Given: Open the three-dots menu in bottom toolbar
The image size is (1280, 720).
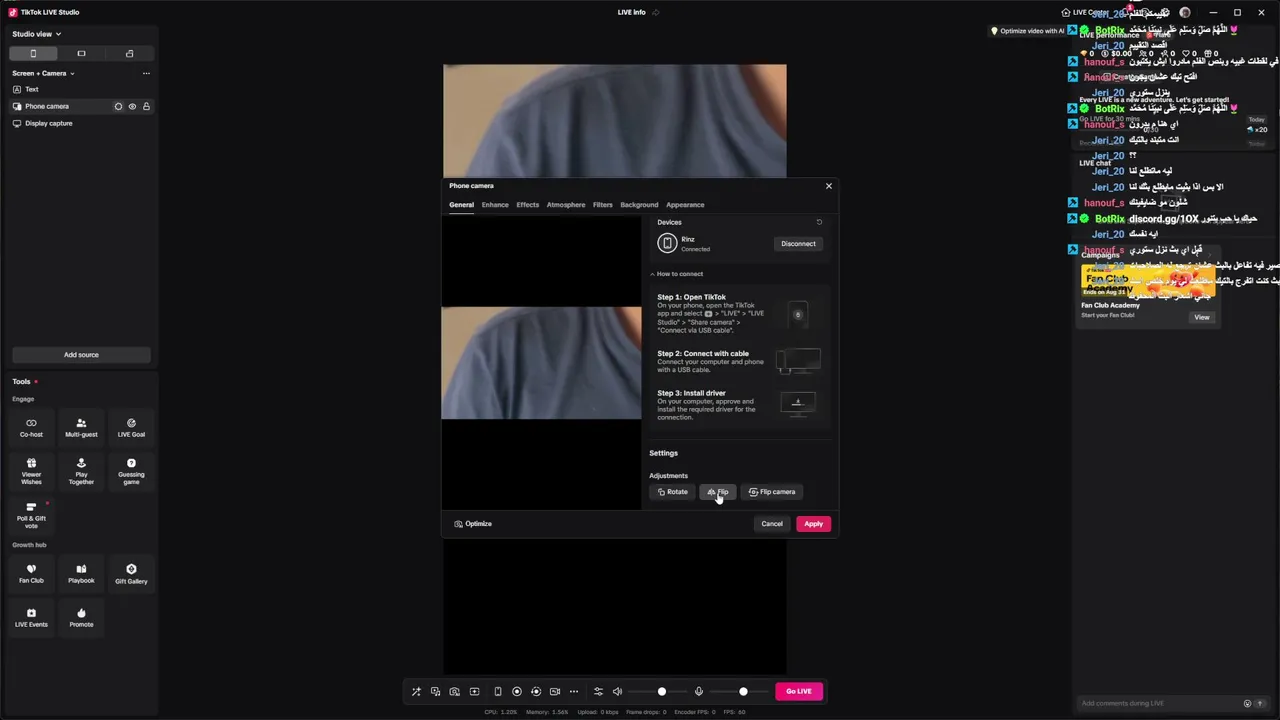Looking at the screenshot, I should point(574,691).
